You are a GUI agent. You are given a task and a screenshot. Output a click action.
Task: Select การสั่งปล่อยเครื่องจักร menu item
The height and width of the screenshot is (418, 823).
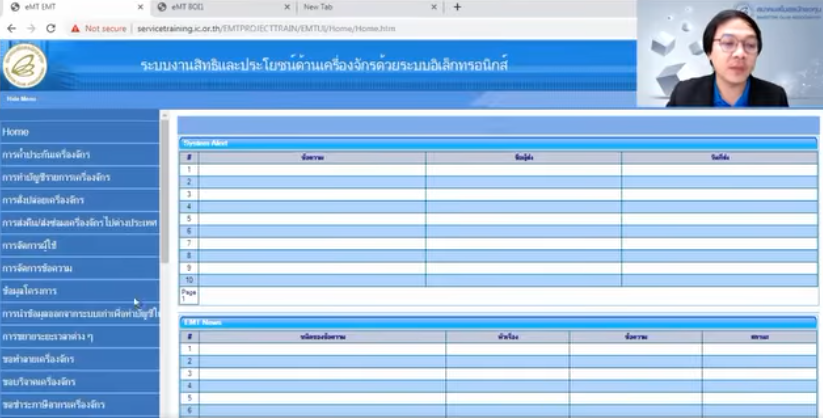tap(80, 200)
